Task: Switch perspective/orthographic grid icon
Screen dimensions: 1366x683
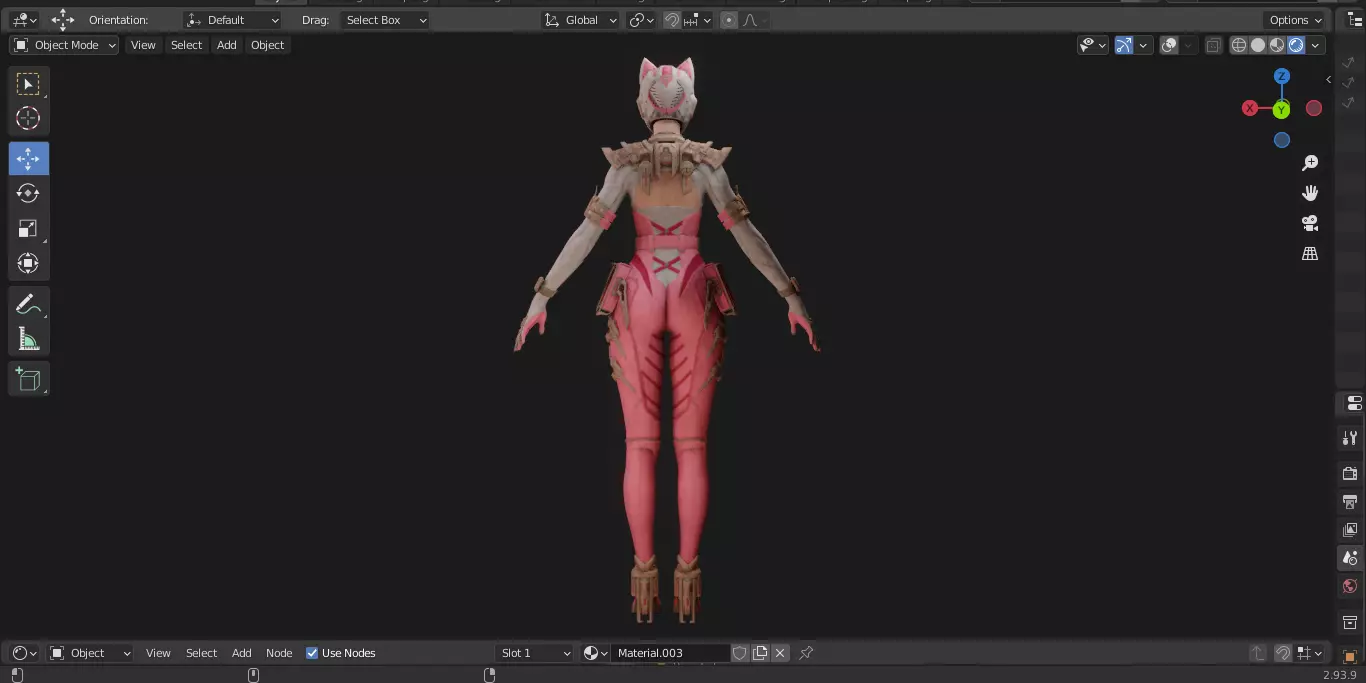Action: [x=1310, y=254]
